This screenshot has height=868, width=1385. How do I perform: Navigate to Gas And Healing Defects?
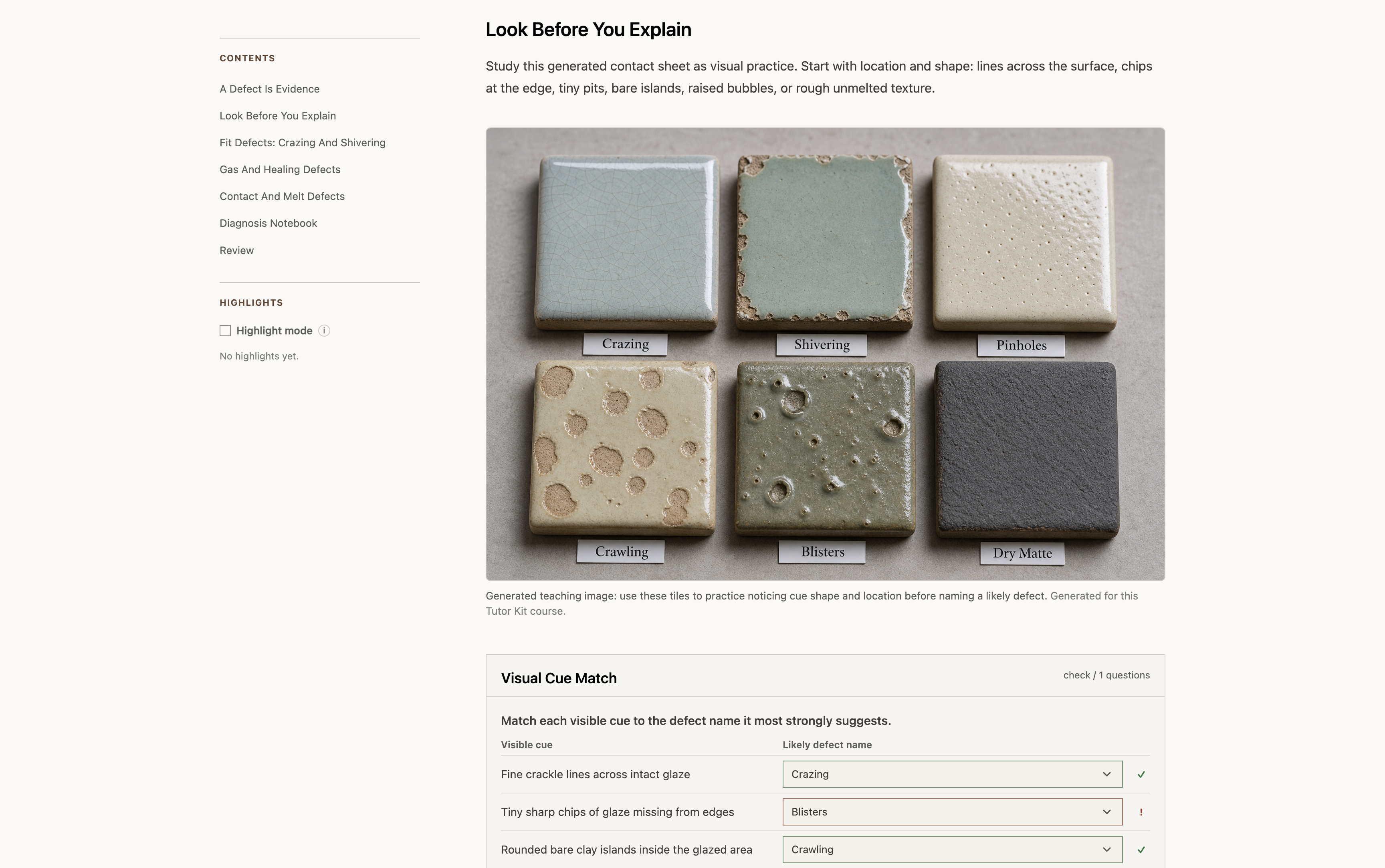tap(280, 170)
